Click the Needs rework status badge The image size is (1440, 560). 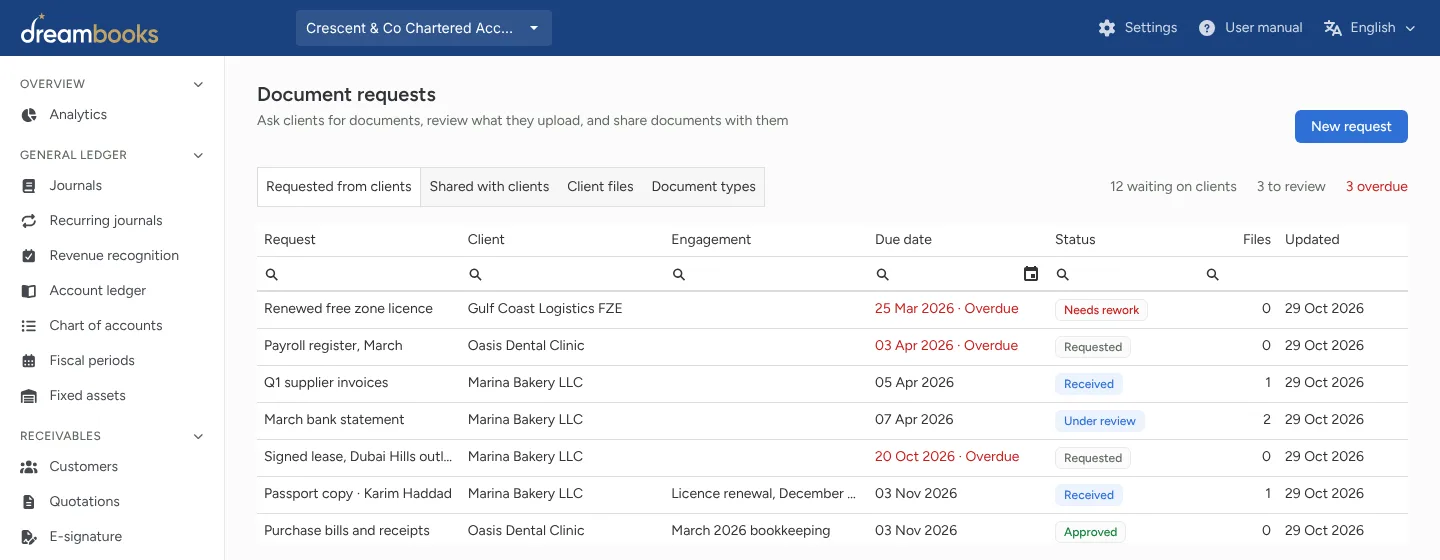[x=1101, y=310]
